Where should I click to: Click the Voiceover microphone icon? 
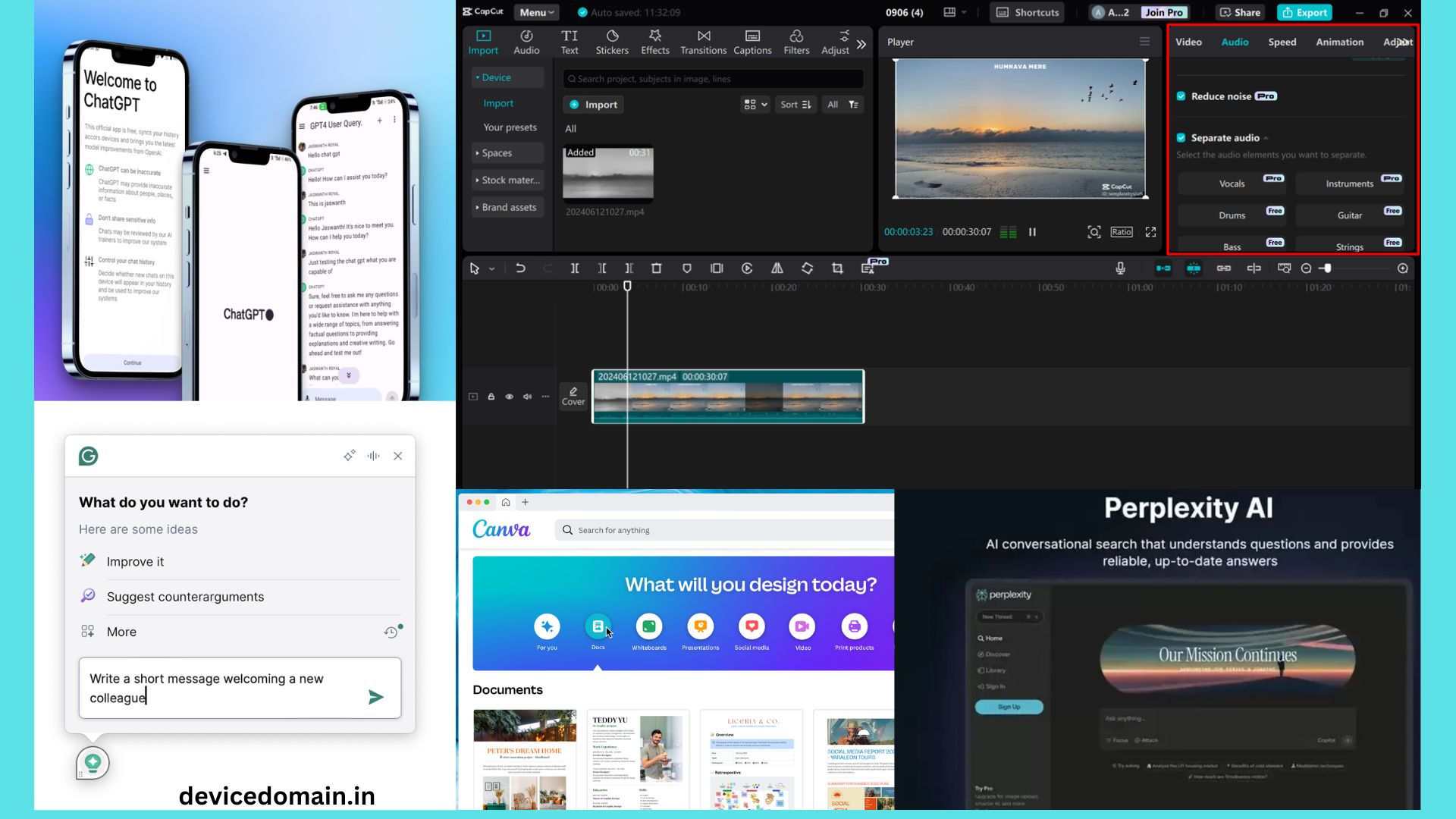[1120, 268]
